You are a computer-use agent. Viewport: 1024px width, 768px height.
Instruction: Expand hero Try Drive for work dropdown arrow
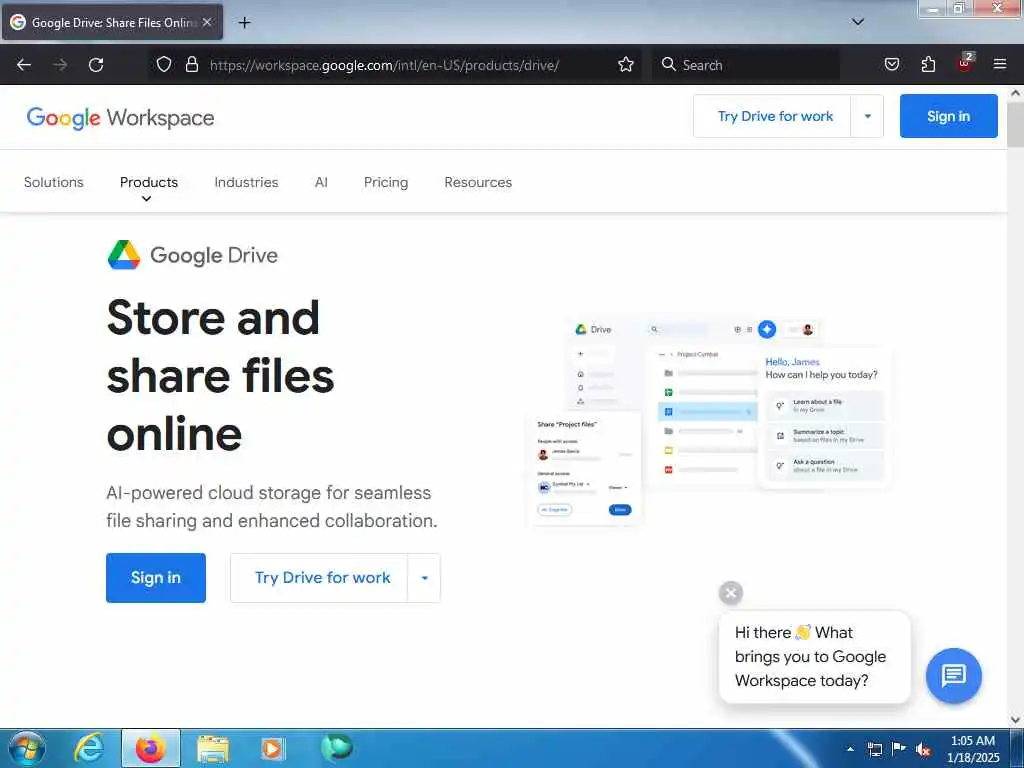pos(424,578)
